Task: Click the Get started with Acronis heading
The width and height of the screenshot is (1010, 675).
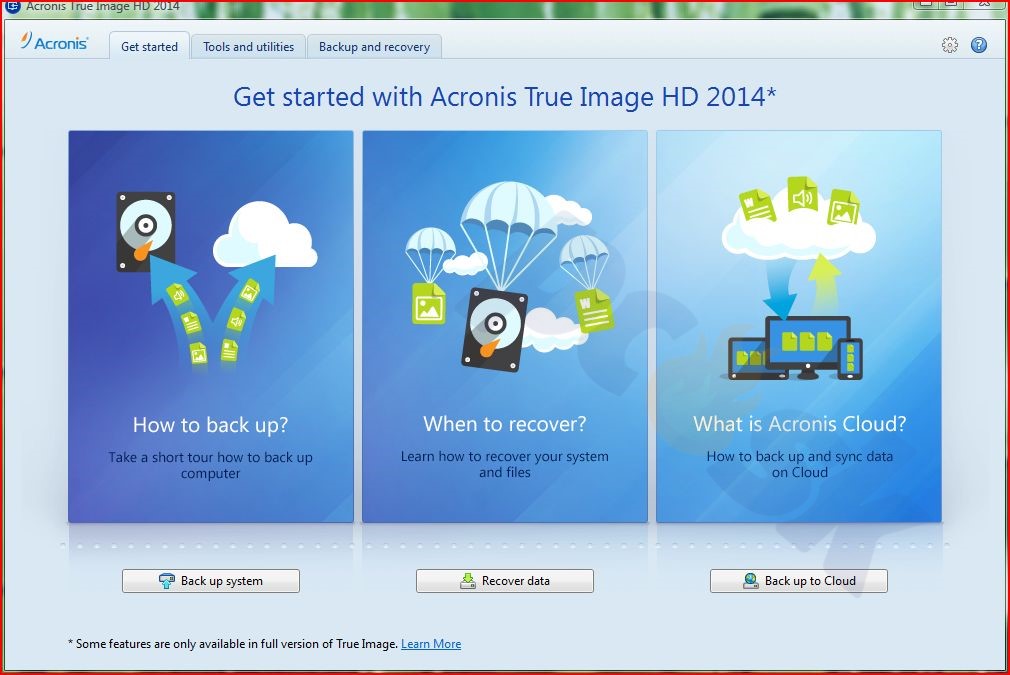Action: point(504,97)
